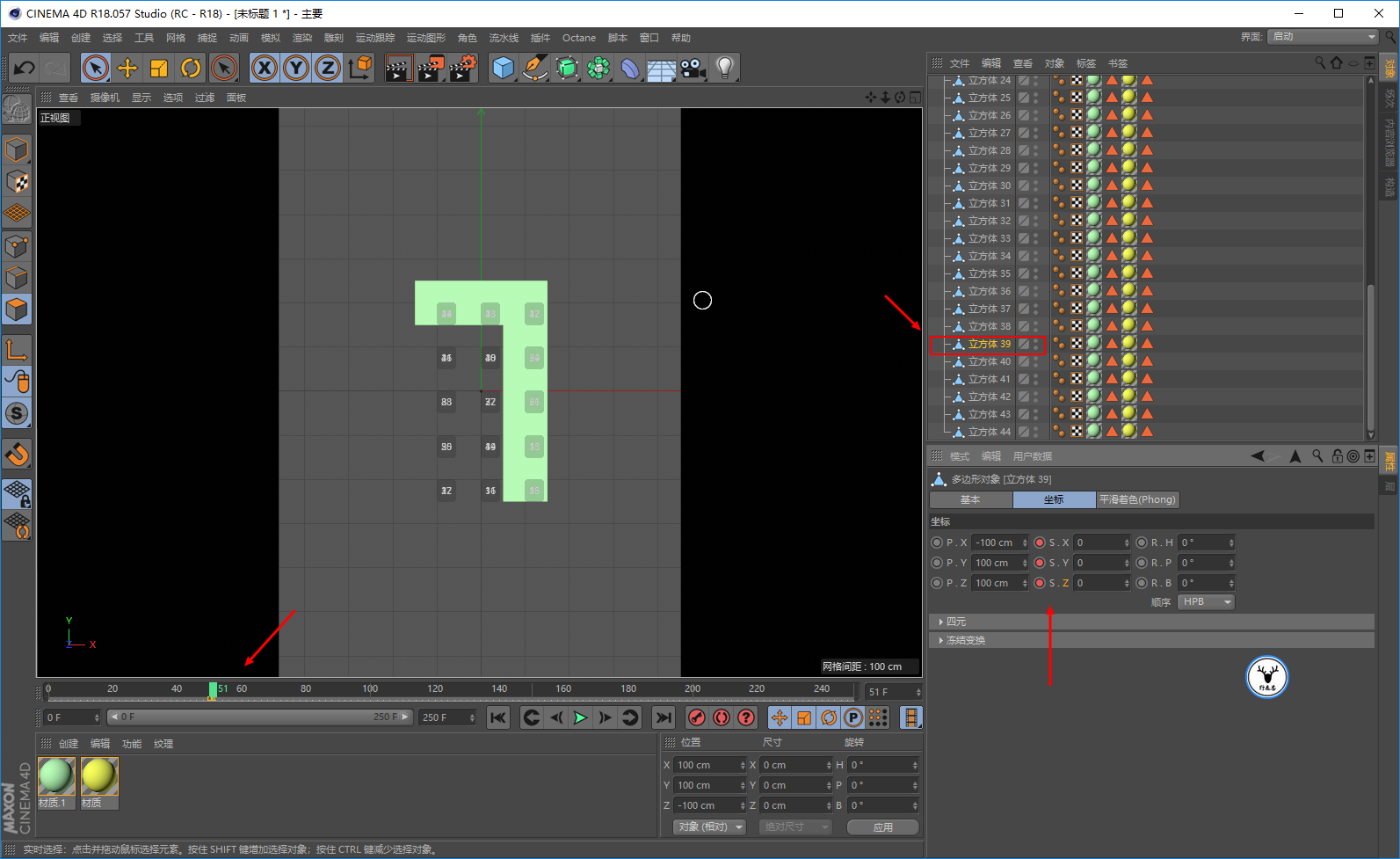Viewport: 1400px width, 859px height.
Task: Open object manager 标签 menu
Action: 1086,63
